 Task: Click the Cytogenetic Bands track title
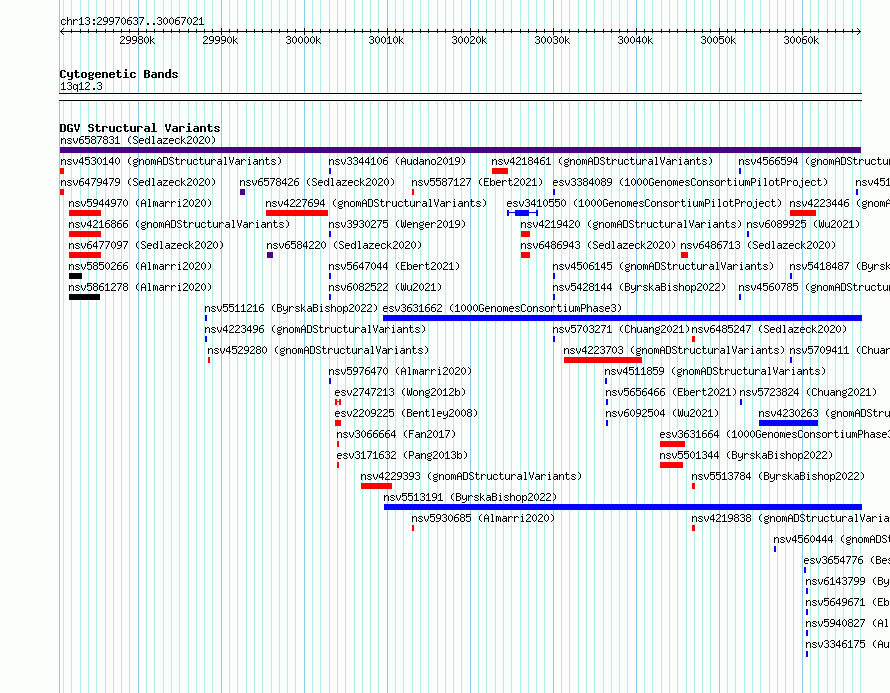119,74
